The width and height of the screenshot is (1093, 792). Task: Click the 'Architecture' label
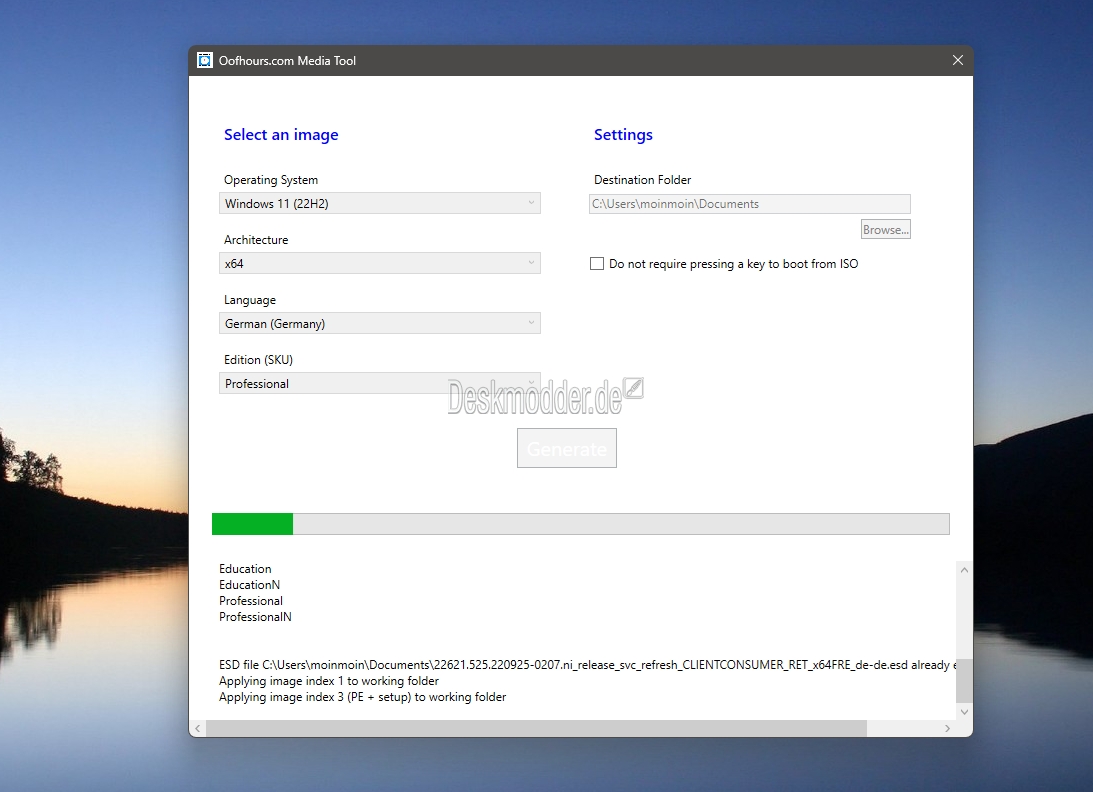[x=256, y=240]
